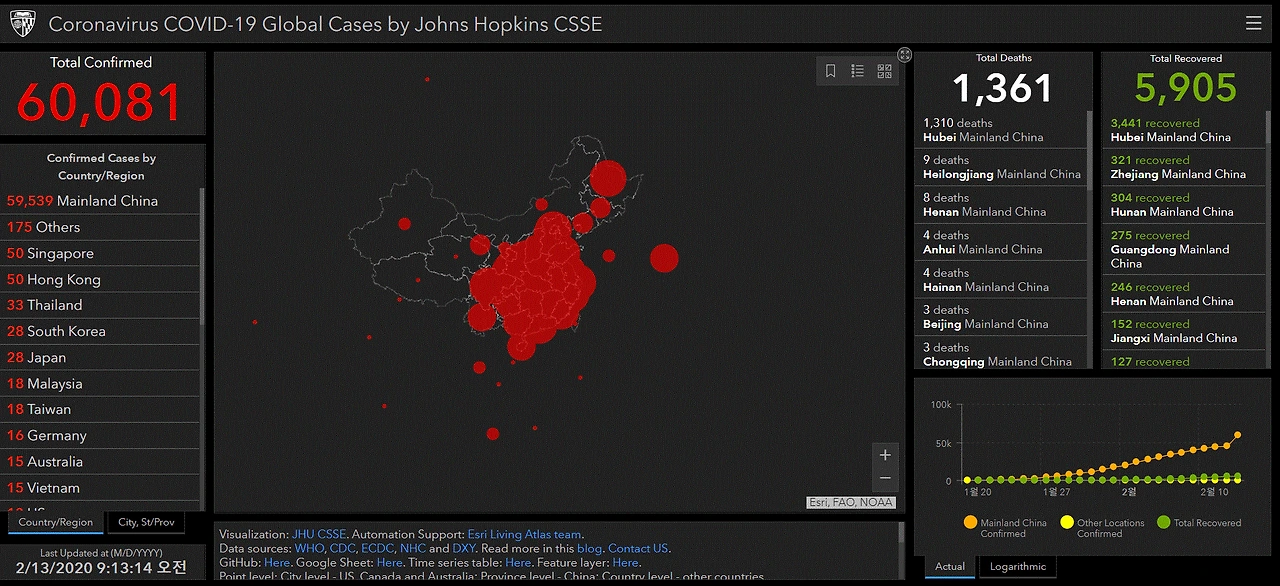Select Germany in the confirmed cases list
1280x586 pixels.
(100, 435)
